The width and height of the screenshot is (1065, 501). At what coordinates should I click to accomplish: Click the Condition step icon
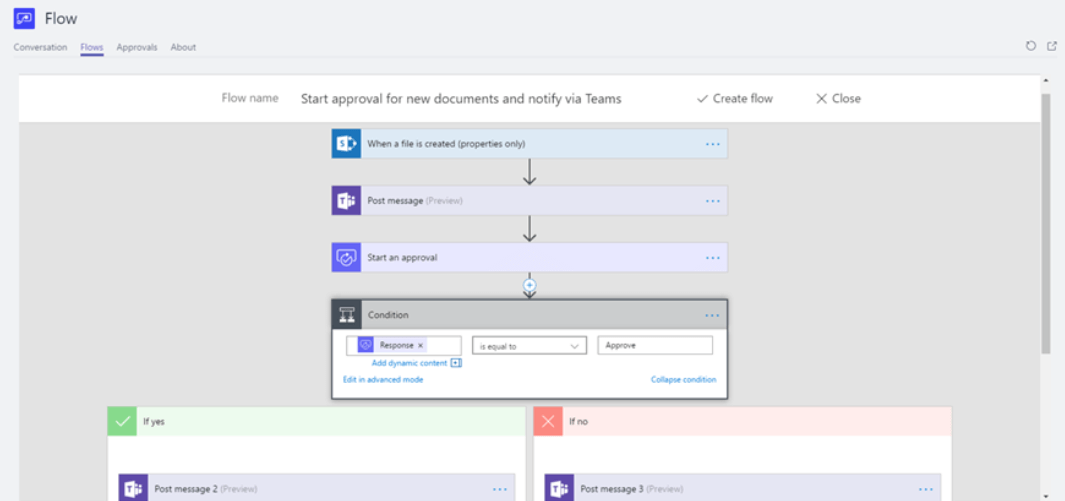click(347, 315)
